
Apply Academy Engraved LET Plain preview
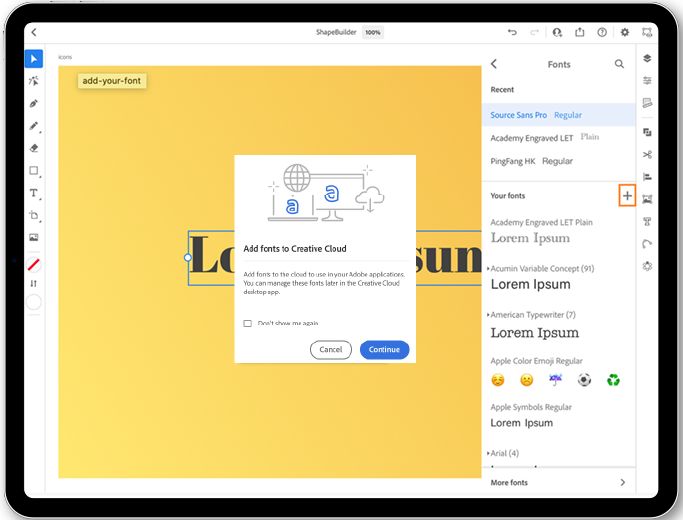530,238
